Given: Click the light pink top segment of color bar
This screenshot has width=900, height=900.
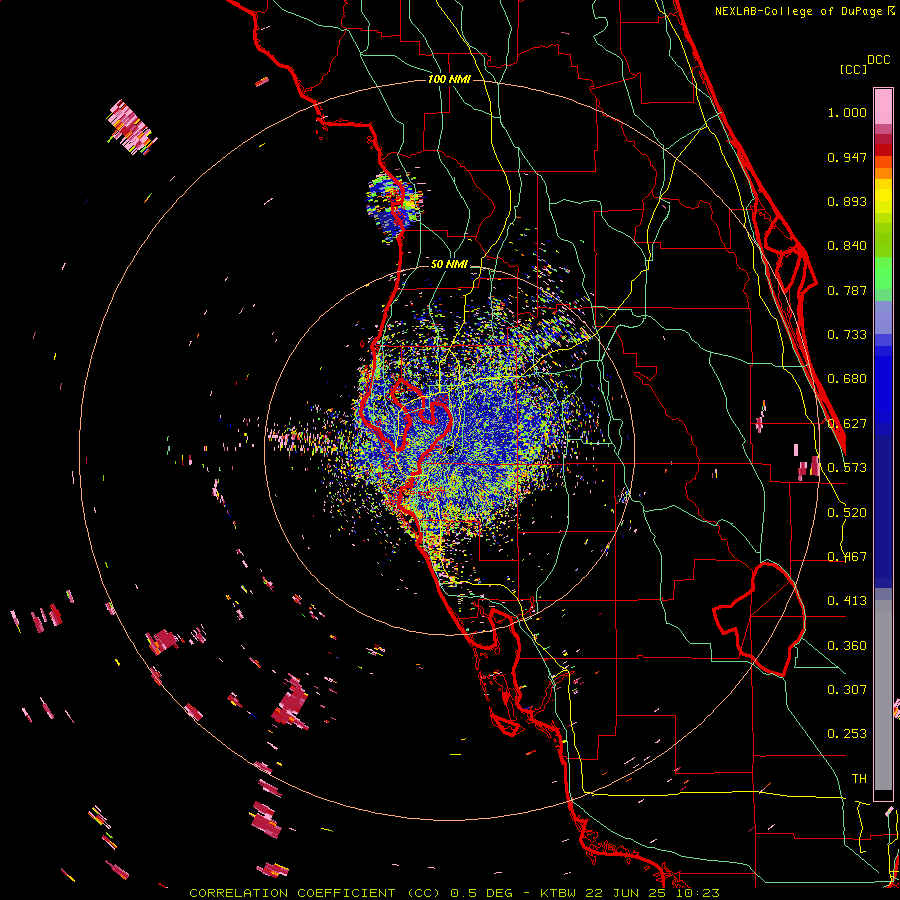Looking at the screenshot, I should pyautogui.click(x=883, y=107).
